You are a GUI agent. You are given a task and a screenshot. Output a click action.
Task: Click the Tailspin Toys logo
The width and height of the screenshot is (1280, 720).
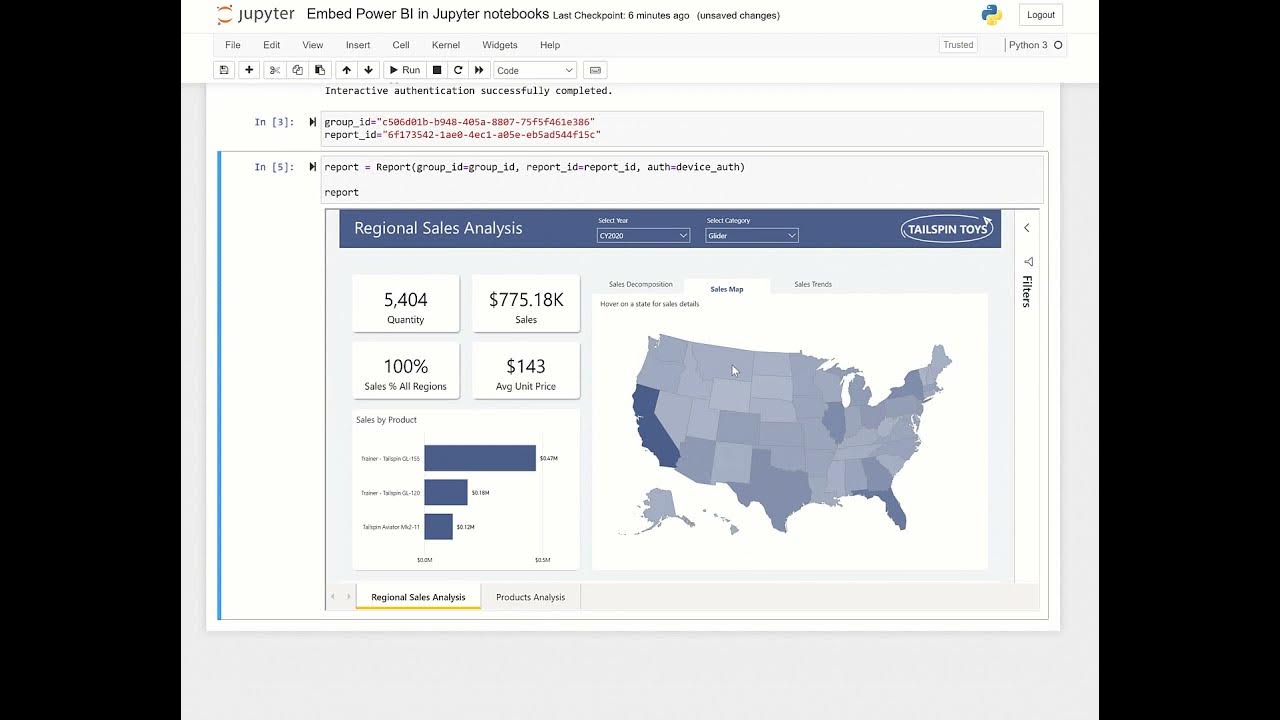[947, 228]
